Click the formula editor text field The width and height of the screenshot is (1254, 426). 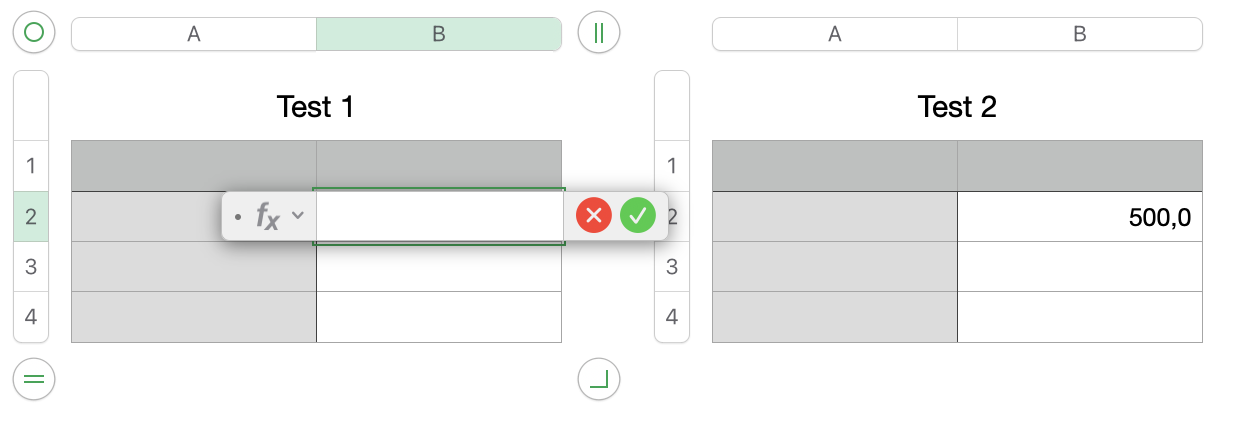[440, 216]
